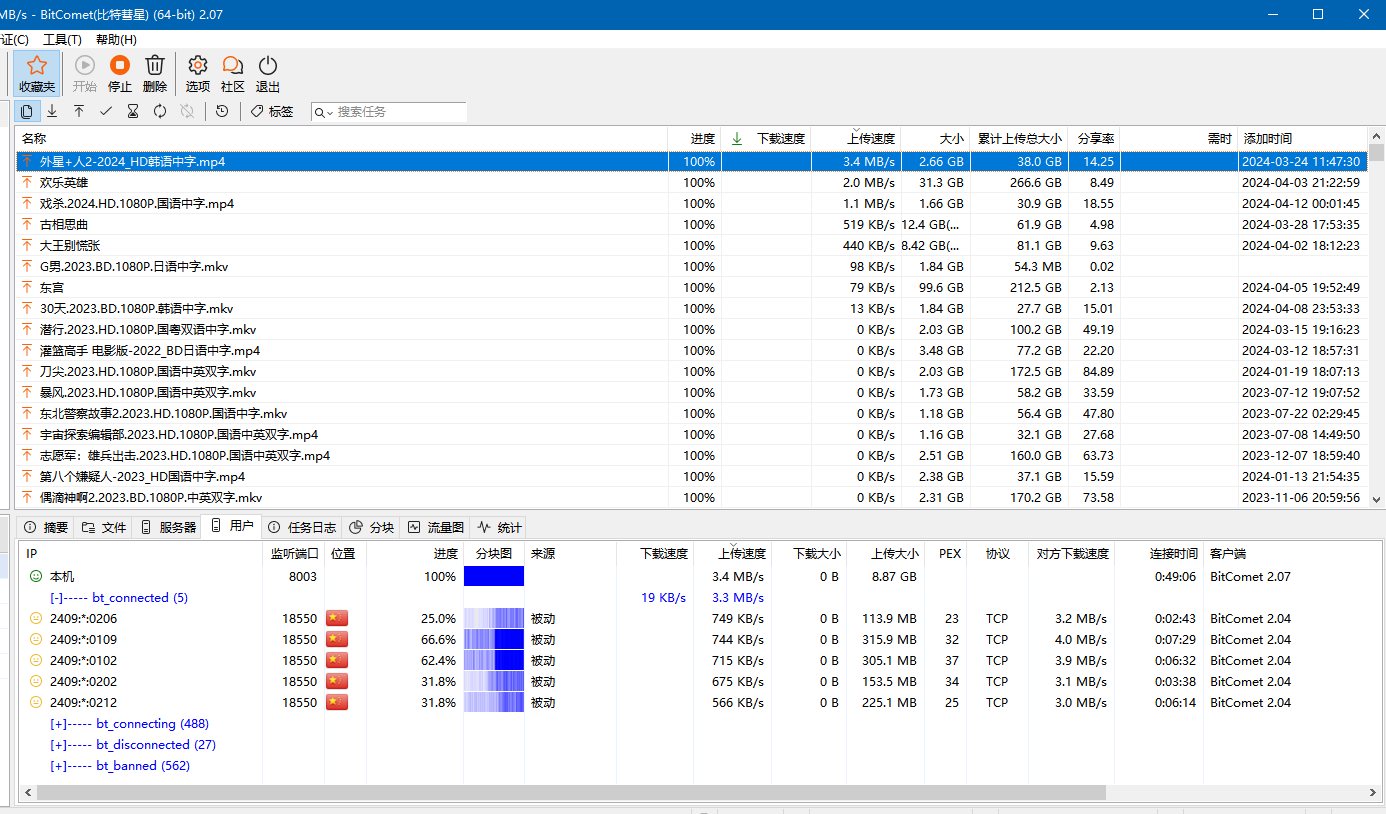Image resolution: width=1386 pixels, height=814 pixels.
Task: Filter tasks by the circular-arrows active icon
Action: (160, 111)
